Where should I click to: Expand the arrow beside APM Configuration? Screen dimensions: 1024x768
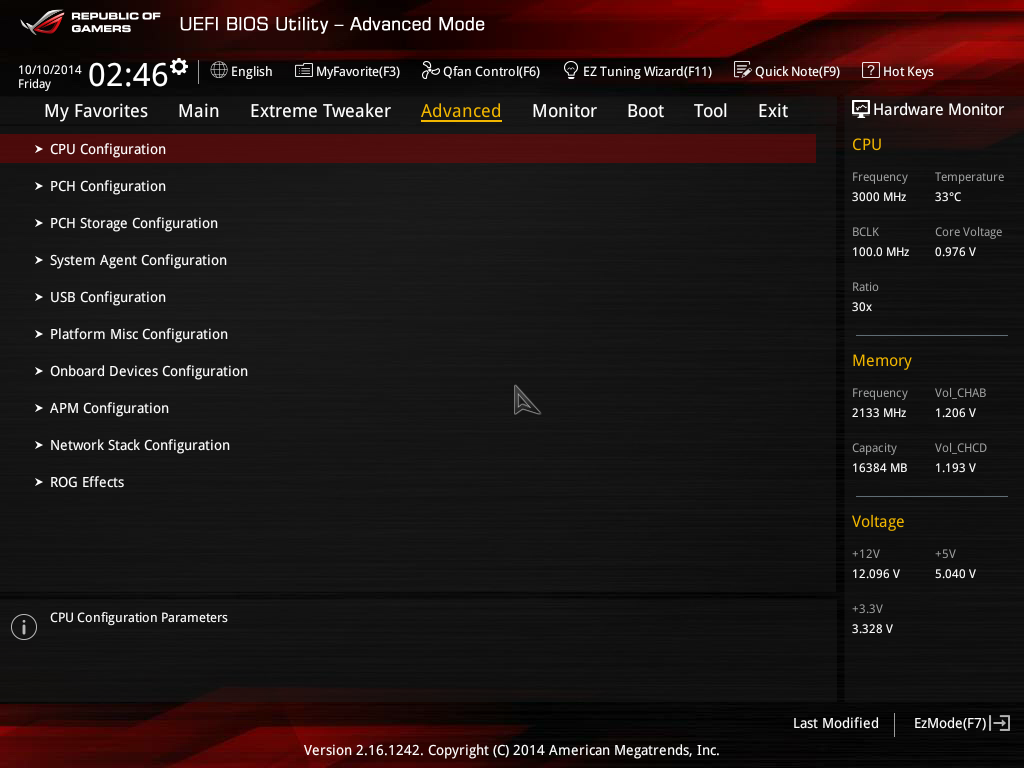click(39, 408)
